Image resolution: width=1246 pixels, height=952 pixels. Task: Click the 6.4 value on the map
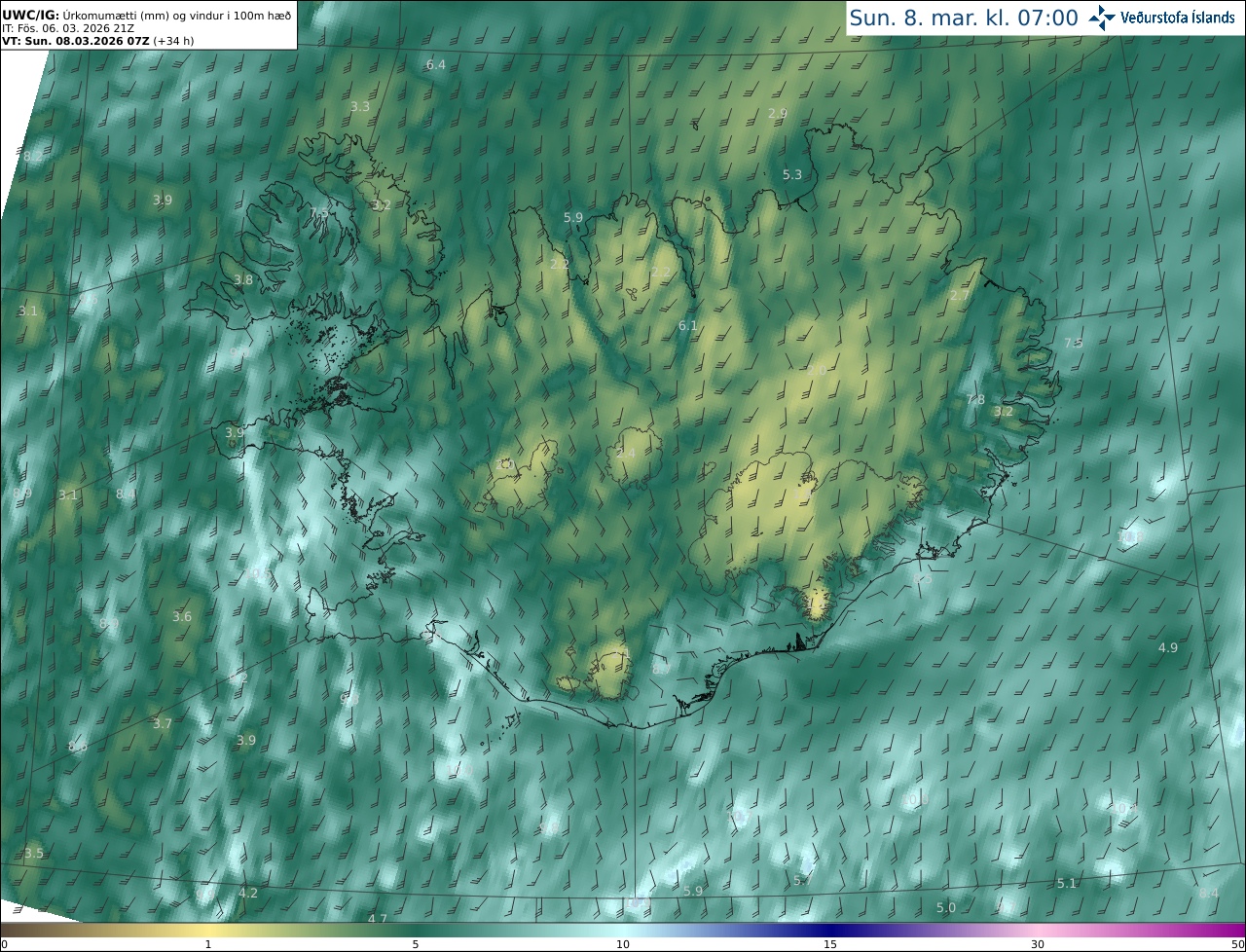[436, 65]
